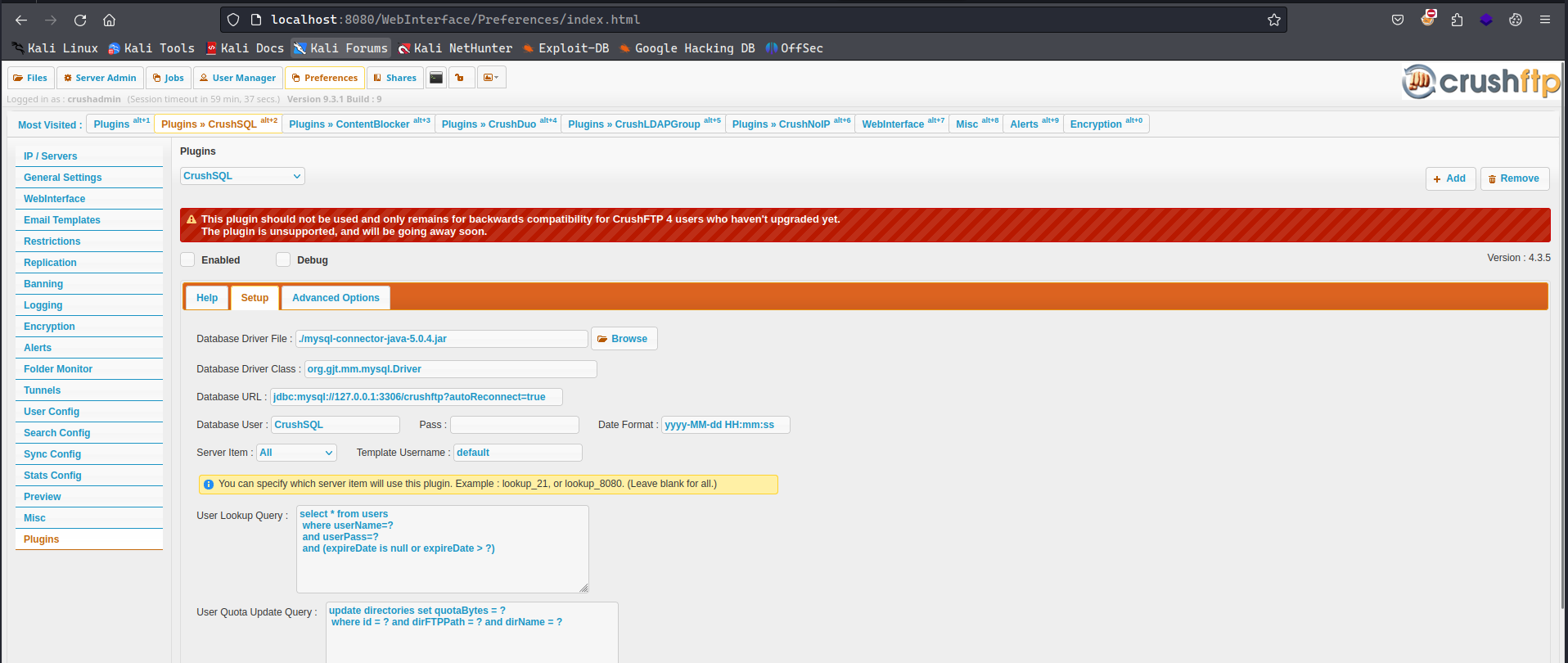Click the User Lookup Query textarea

443,549
